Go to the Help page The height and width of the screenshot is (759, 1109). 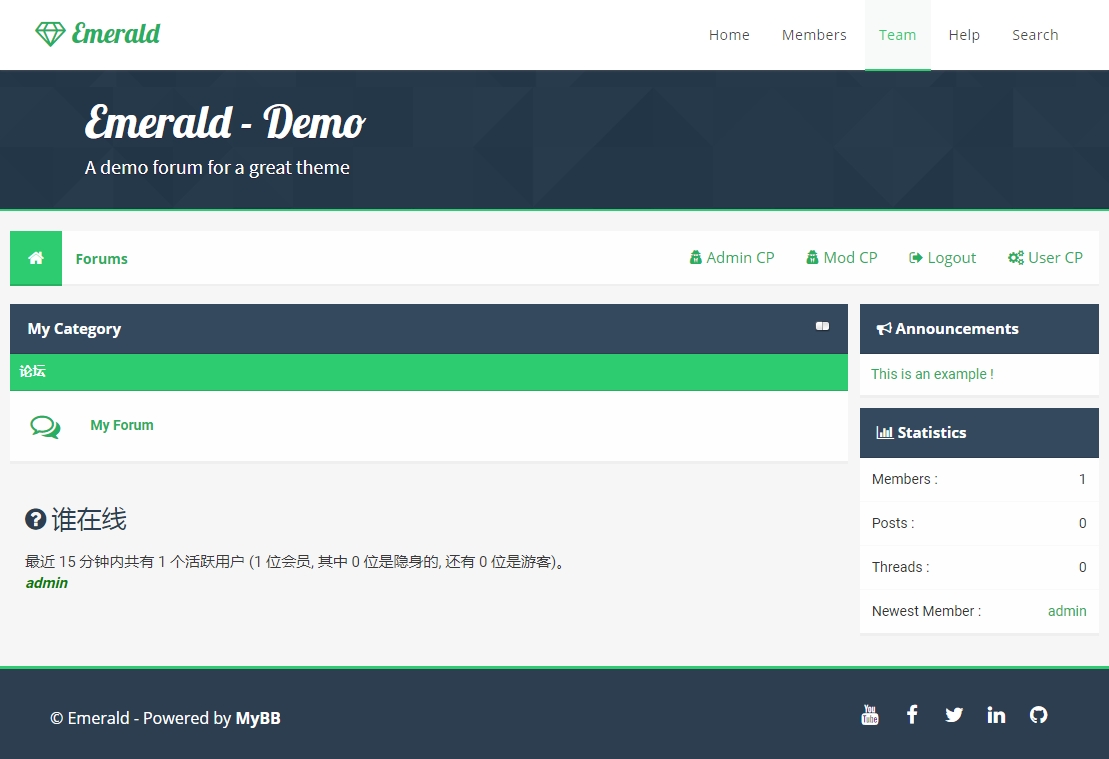tap(964, 35)
